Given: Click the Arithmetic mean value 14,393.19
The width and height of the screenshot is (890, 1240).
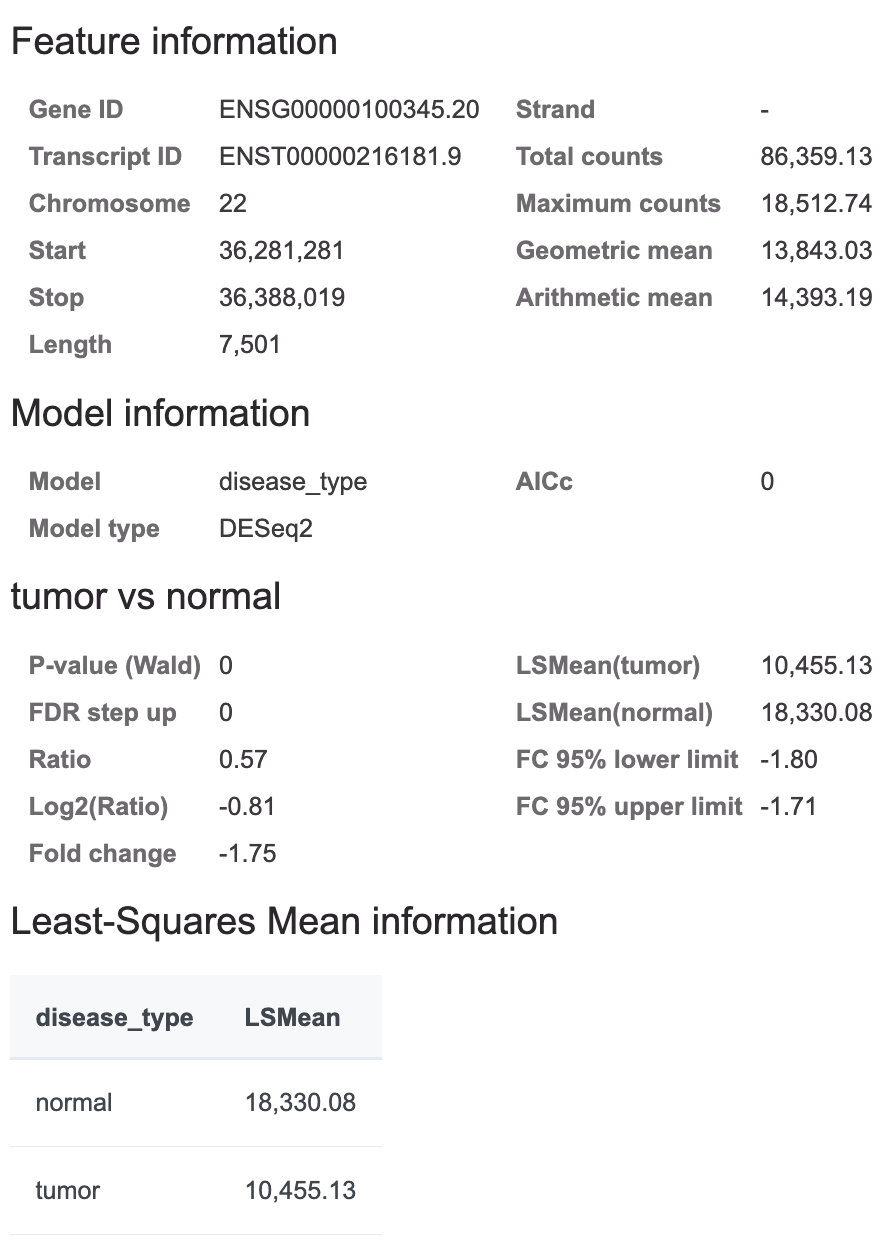Looking at the screenshot, I should [816, 298].
